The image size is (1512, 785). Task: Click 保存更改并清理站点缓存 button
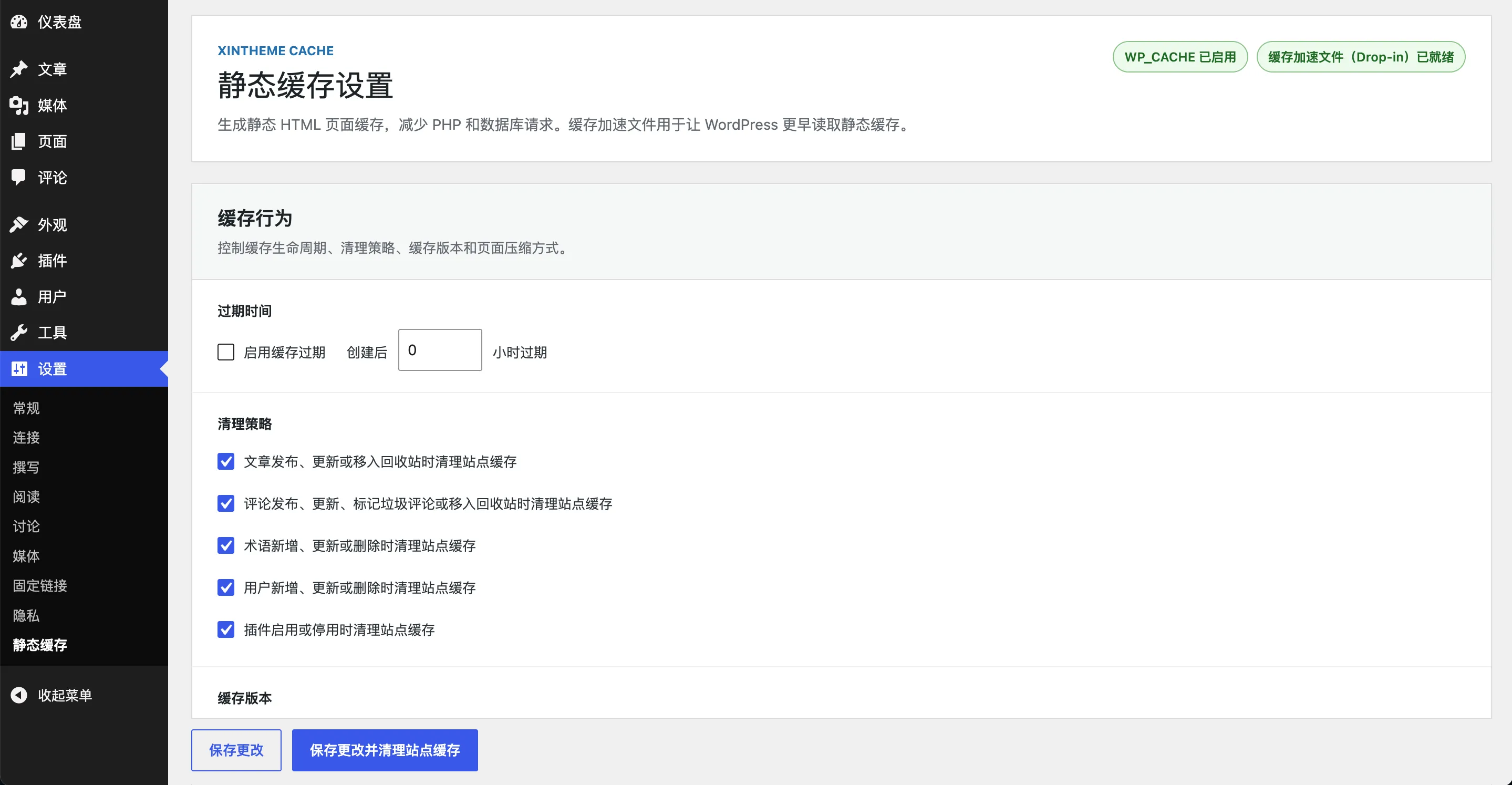pos(385,750)
